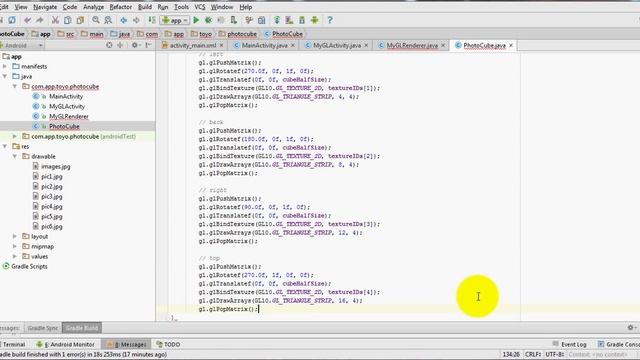
Task: Select images.jpg in drawable folder
Action: click(56, 167)
